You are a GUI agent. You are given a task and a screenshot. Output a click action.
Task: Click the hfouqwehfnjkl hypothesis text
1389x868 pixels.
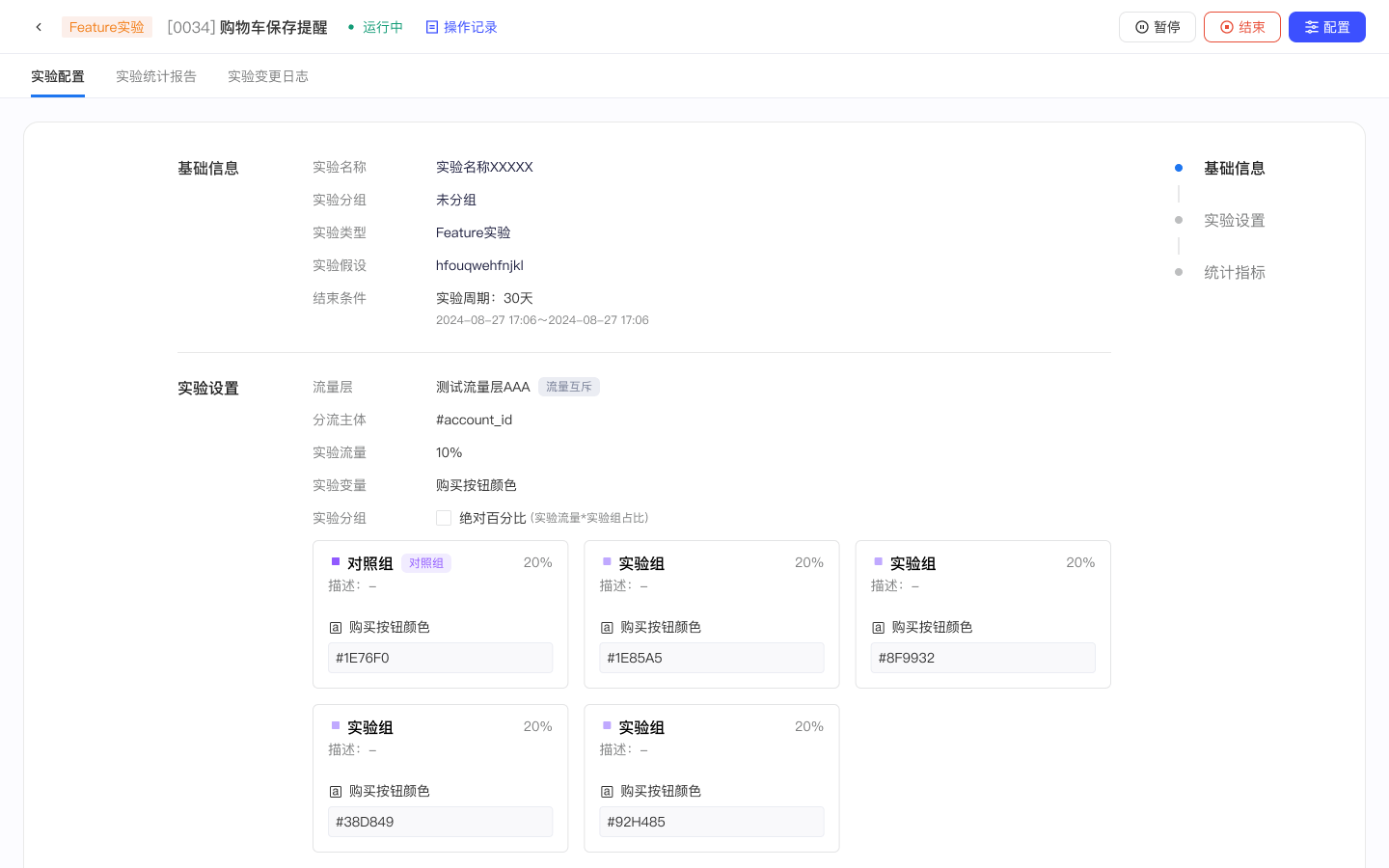point(479,265)
